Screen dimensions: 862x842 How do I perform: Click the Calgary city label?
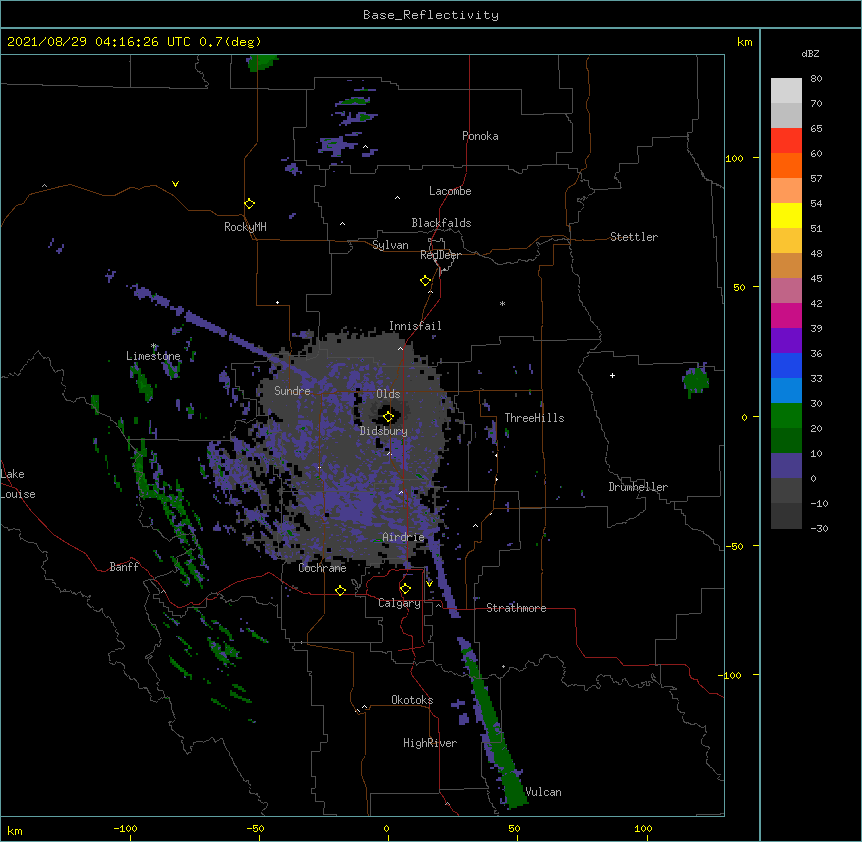click(x=399, y=603)
